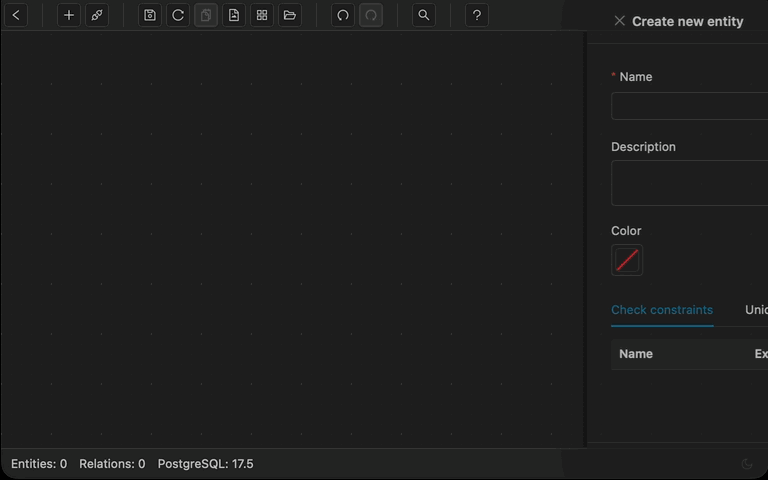Screen dimensions: 768x480
Task: Open search with the magnifier icon
Action: pyautogui.click(x=424, y=15)
